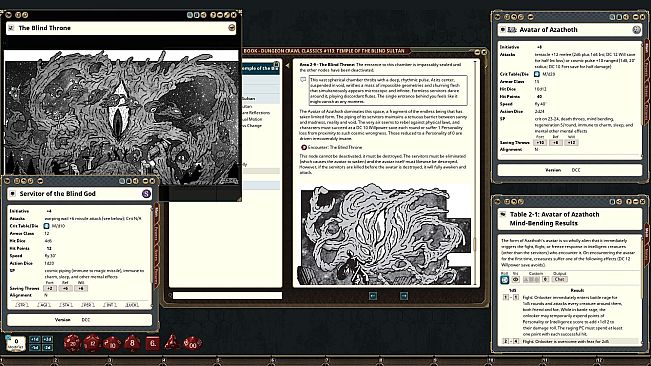Click the +2d modifier button
The width and height of the screenshot is (651, 366).
click(x=47, y=339)
